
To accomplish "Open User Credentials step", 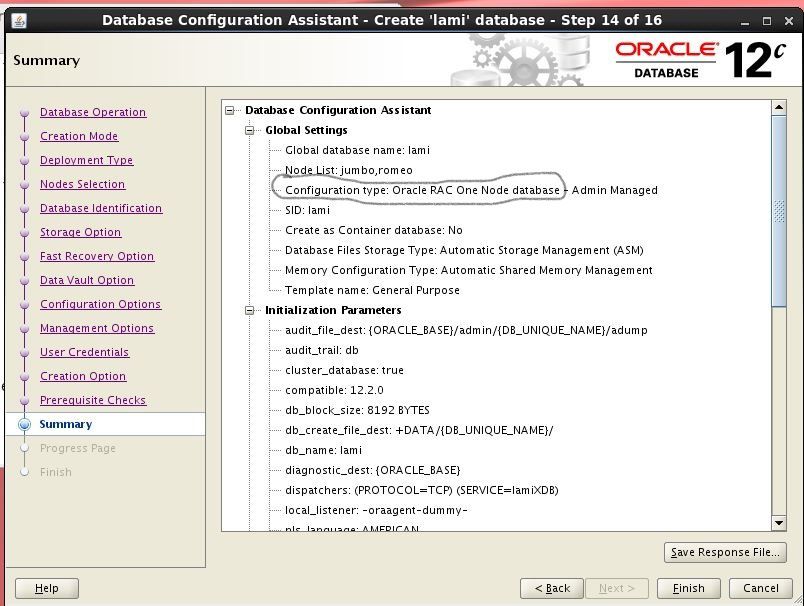I will [85, 352].
